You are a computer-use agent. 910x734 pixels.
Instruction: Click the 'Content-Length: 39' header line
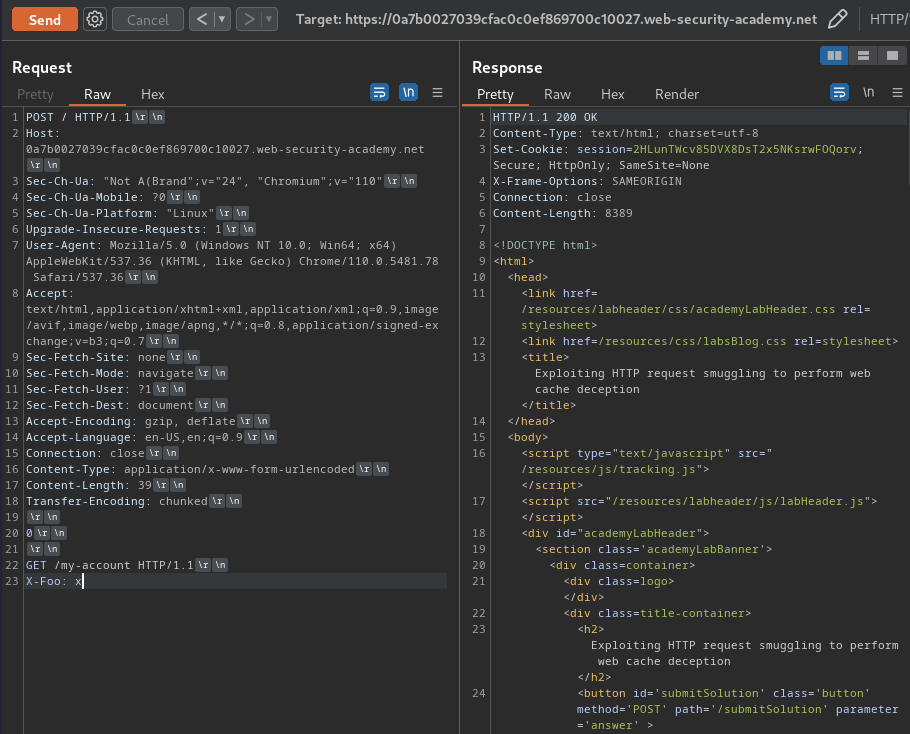89,485
